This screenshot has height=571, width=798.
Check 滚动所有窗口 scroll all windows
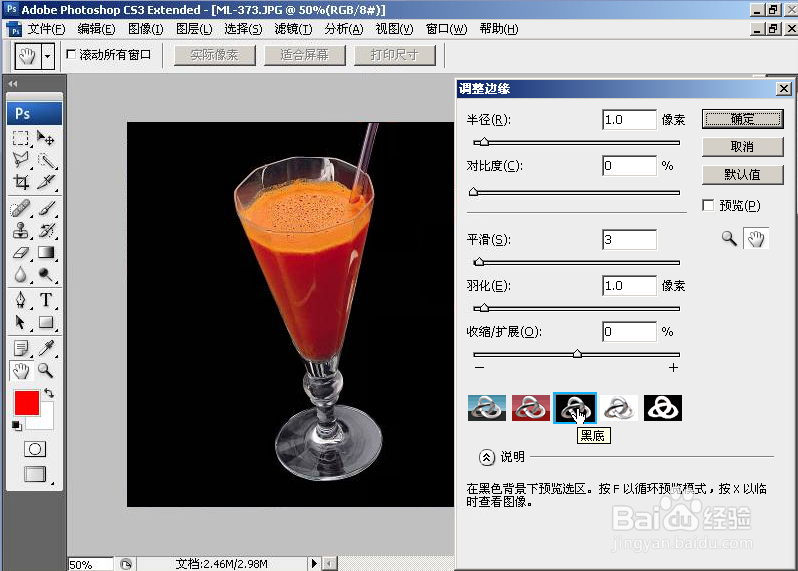[x=71, y=54]
